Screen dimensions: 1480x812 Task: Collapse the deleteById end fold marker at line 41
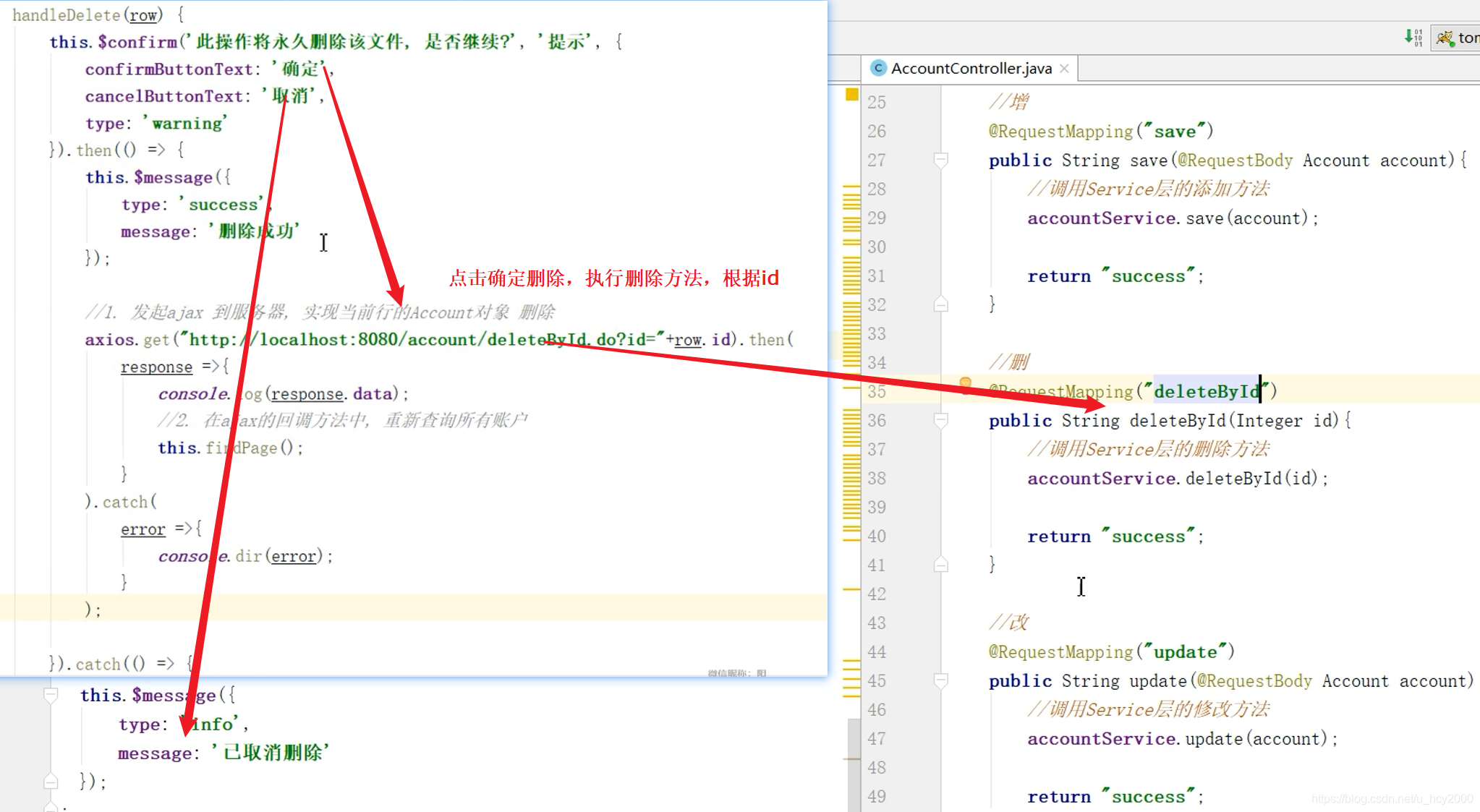pyautogui.click(x=940, y=564)
